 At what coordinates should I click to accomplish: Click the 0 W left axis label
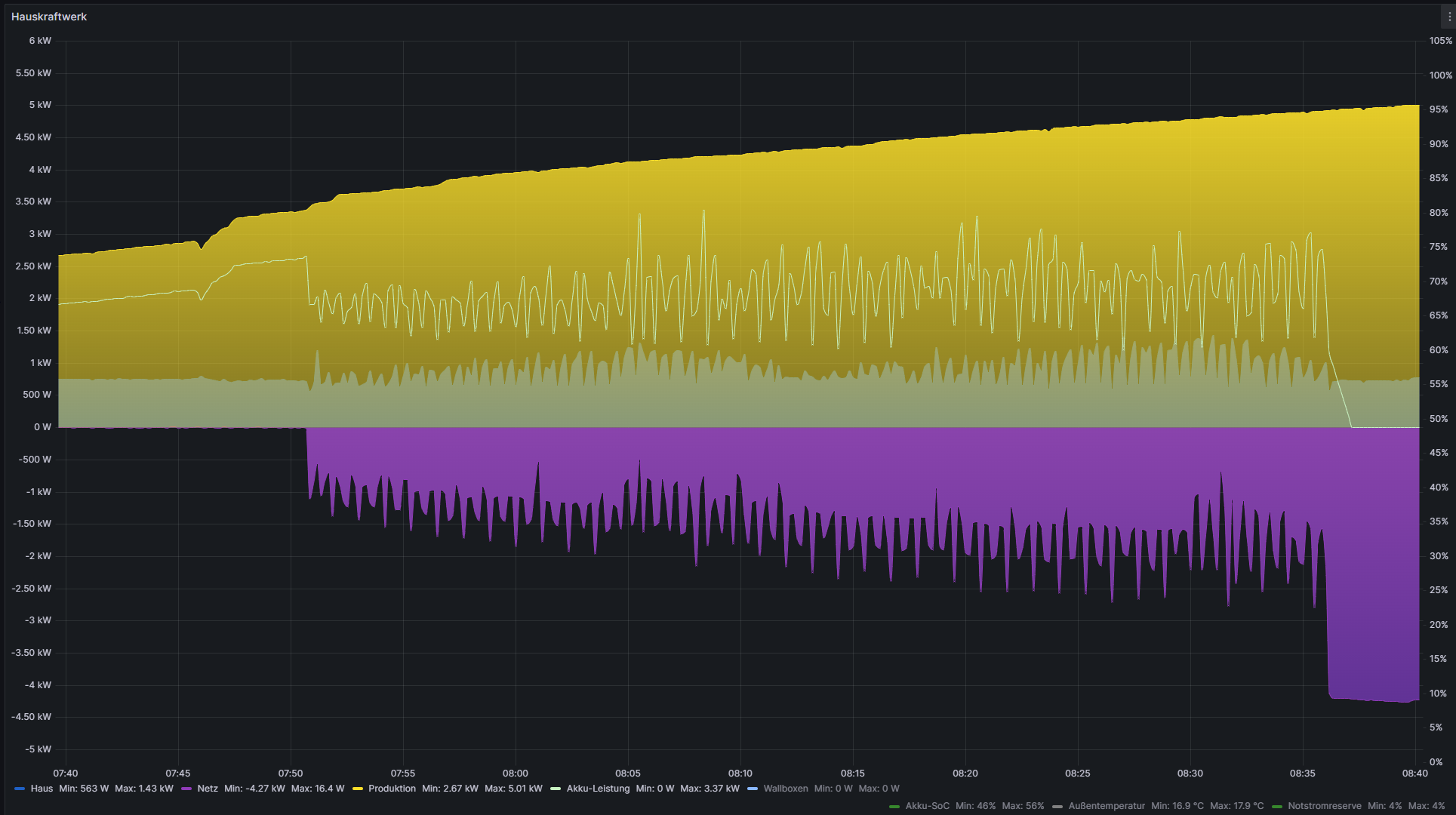point(42,427)
